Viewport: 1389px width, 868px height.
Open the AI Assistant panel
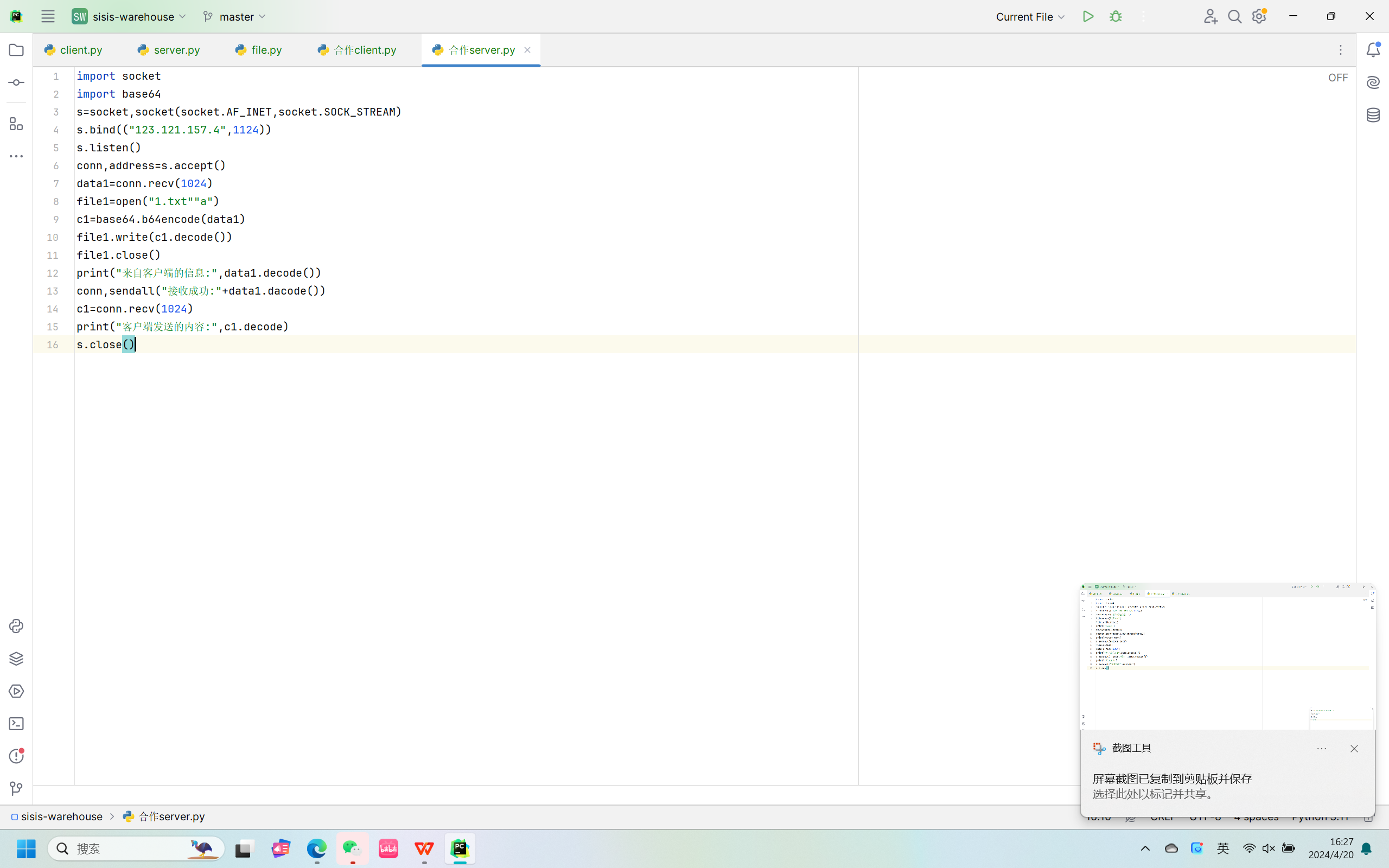coord(1373,82)
